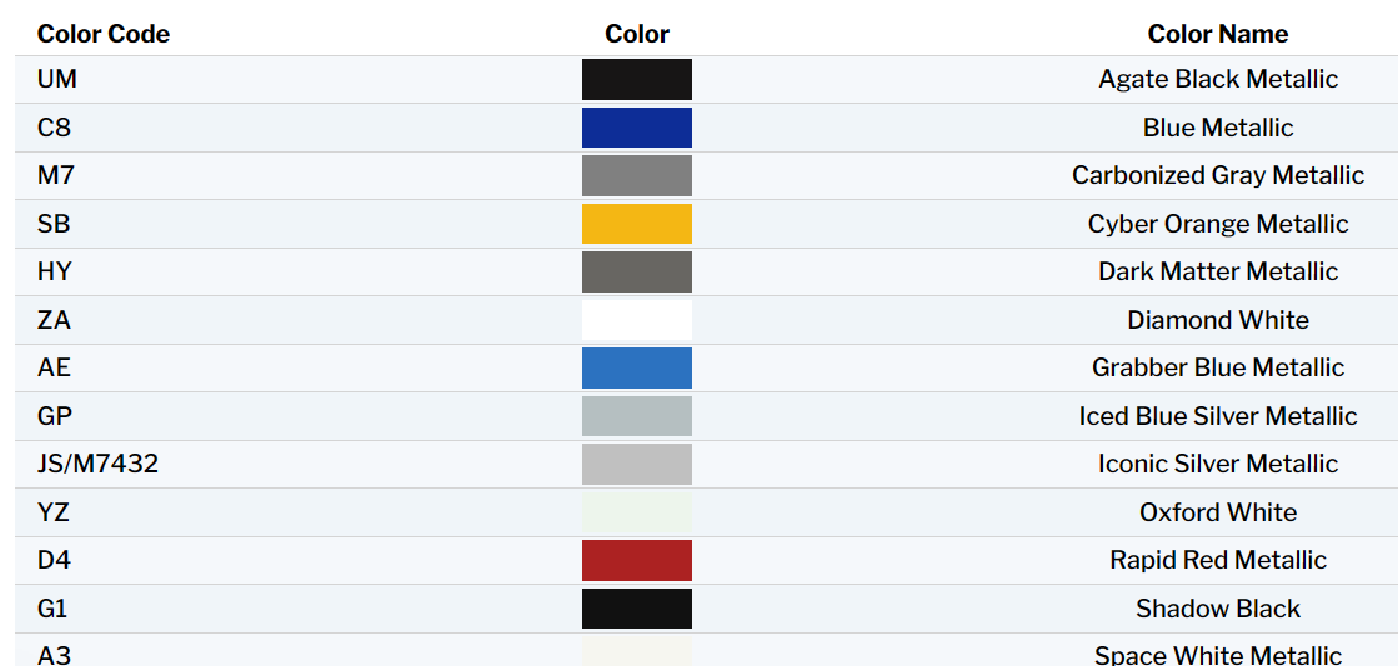Choose the Iced Blue Silver swatch
This screenshot has height=668, width=1400.
click(637, 416)
